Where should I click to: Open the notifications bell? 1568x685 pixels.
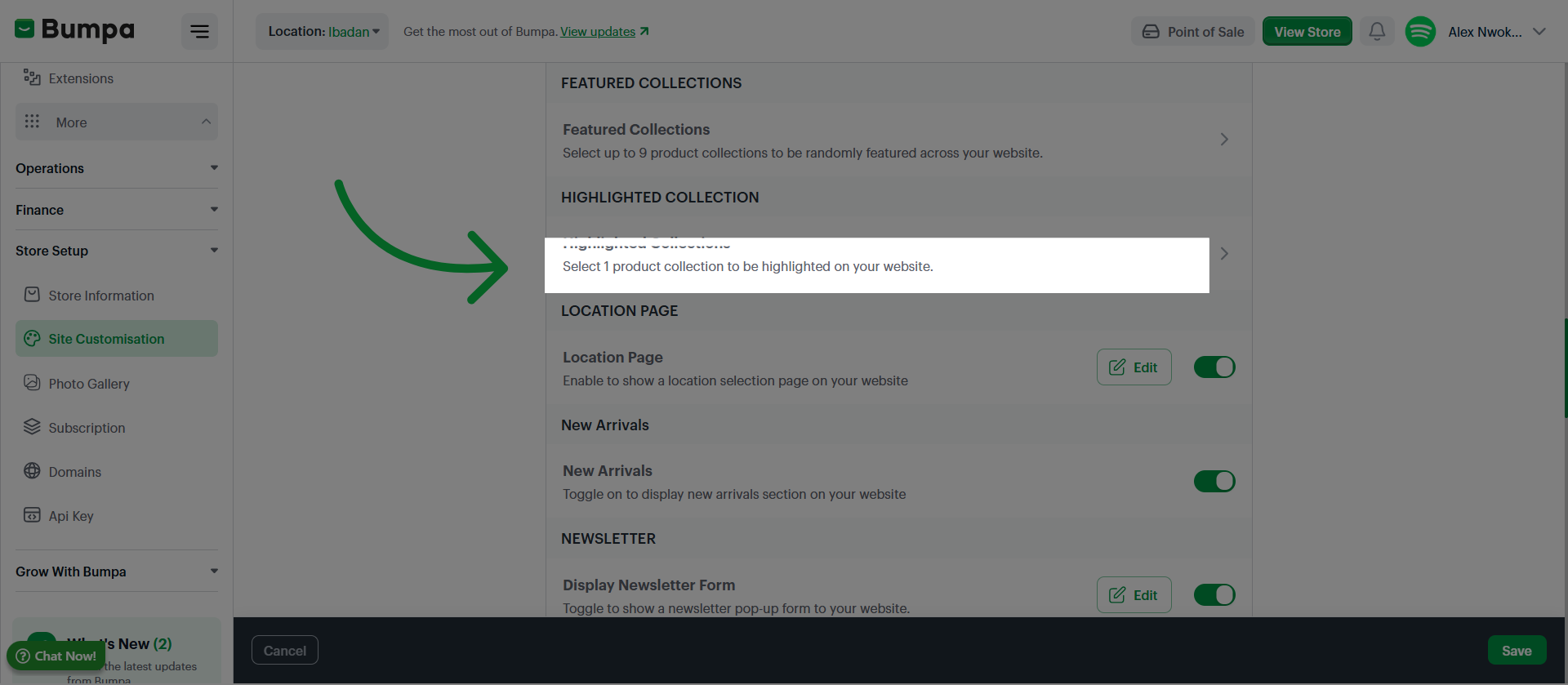point(1377,32)
